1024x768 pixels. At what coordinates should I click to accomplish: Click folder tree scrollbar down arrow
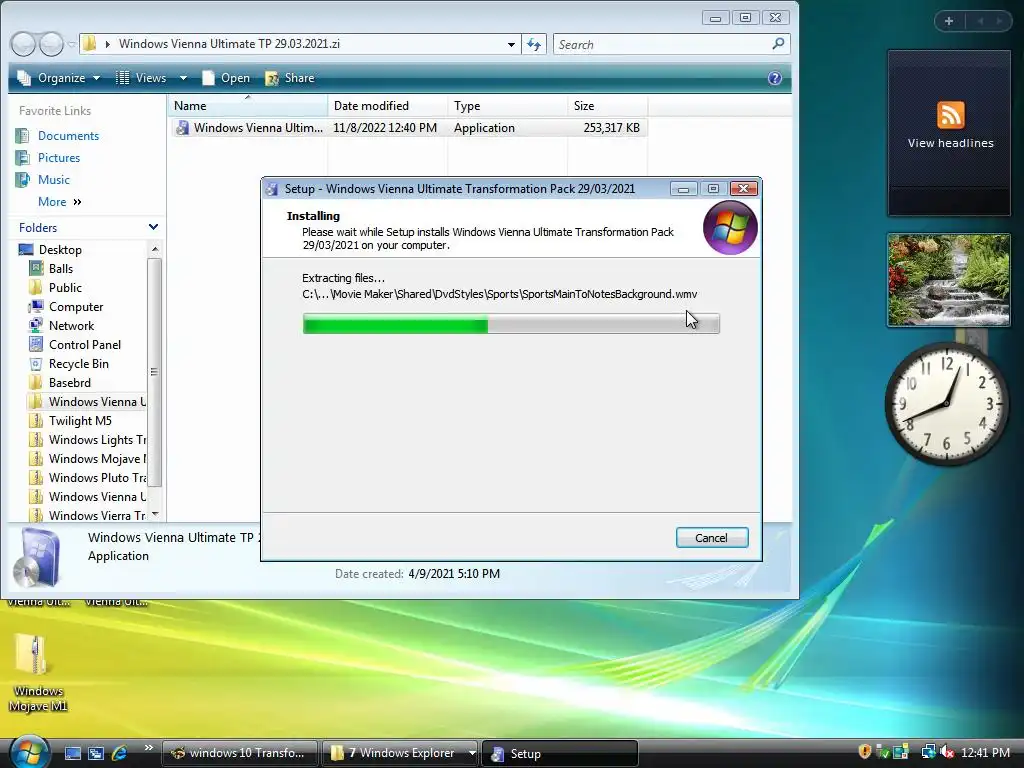[155, 514]
